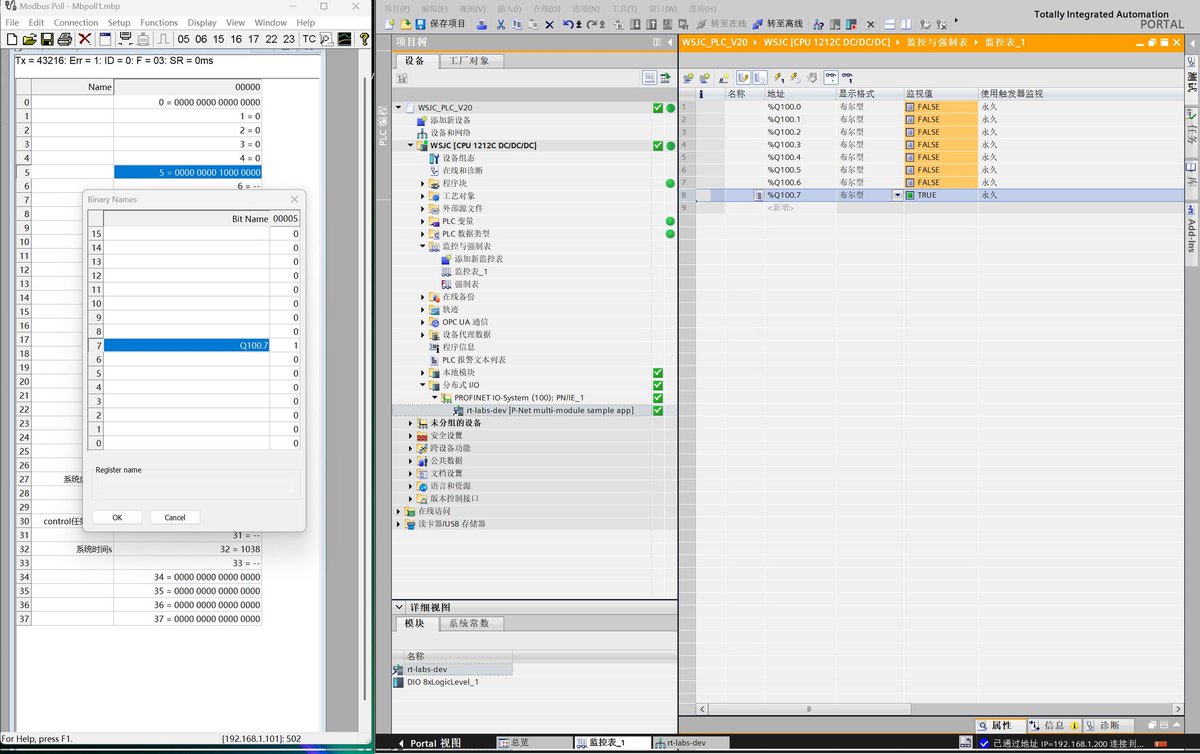Select 监控表_1 in project tree

[471, 271]
